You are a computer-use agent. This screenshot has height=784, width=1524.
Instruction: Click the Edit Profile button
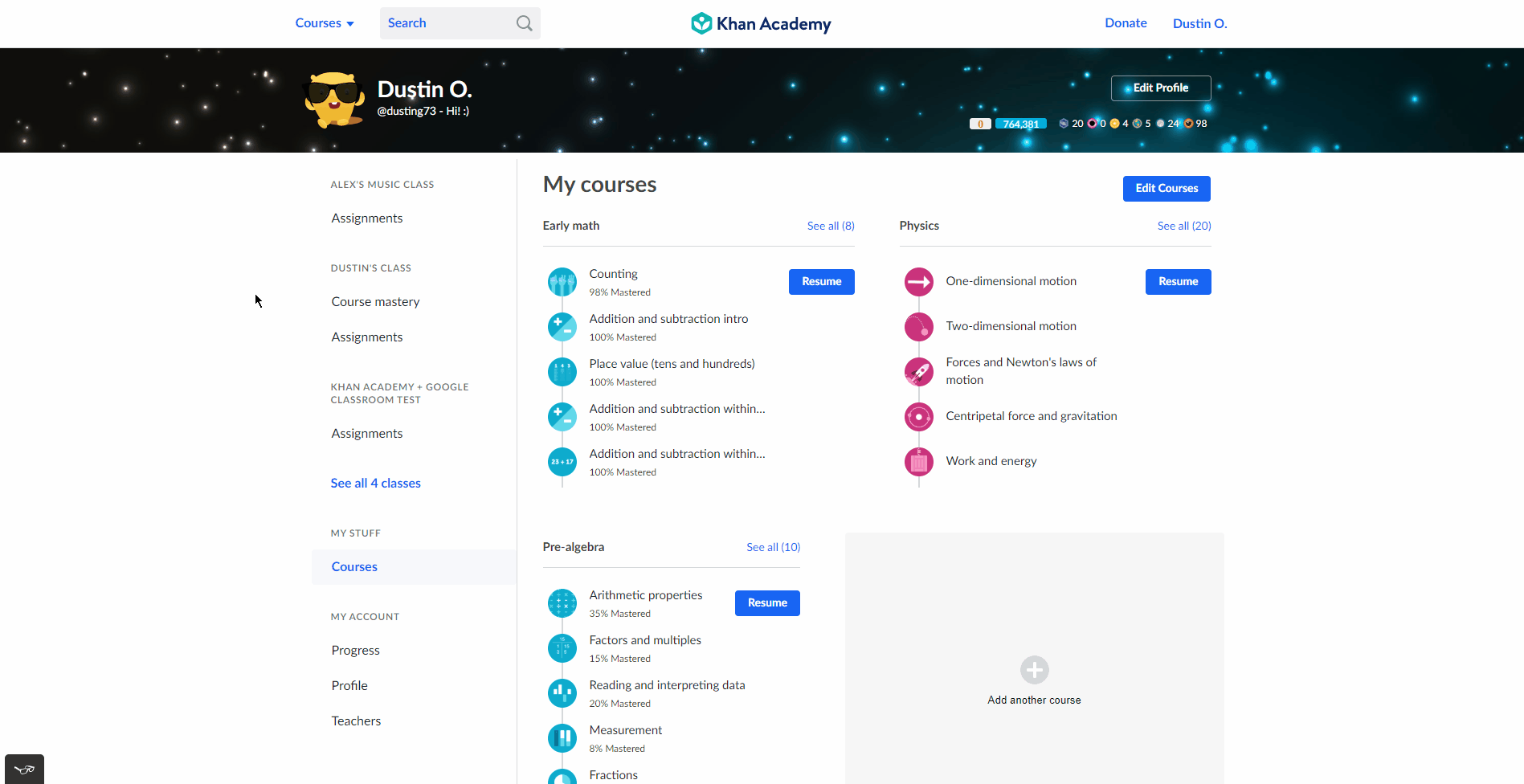point(1161,88)
